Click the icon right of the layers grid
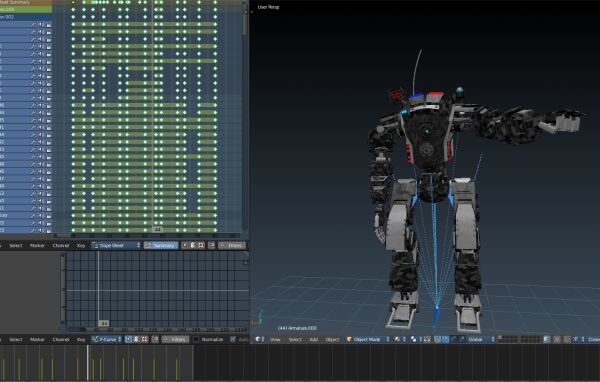600x382 pixels. pyautogui.click(x=547, y=340)
